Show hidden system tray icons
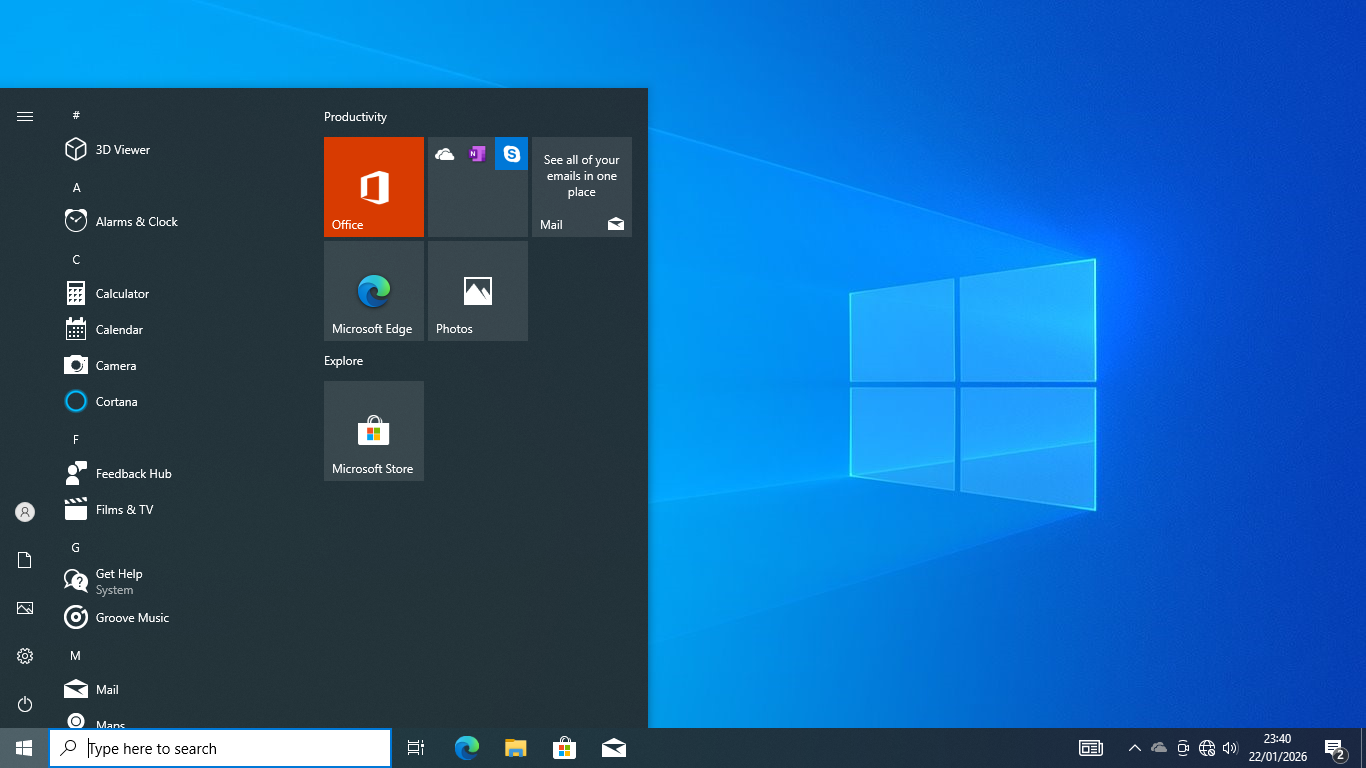The image size is (1366, 768). (x=1134, y=748)
